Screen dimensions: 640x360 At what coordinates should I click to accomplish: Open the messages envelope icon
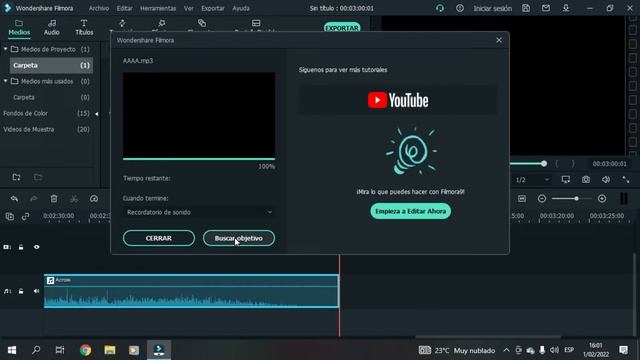click(x=546, y=8)
